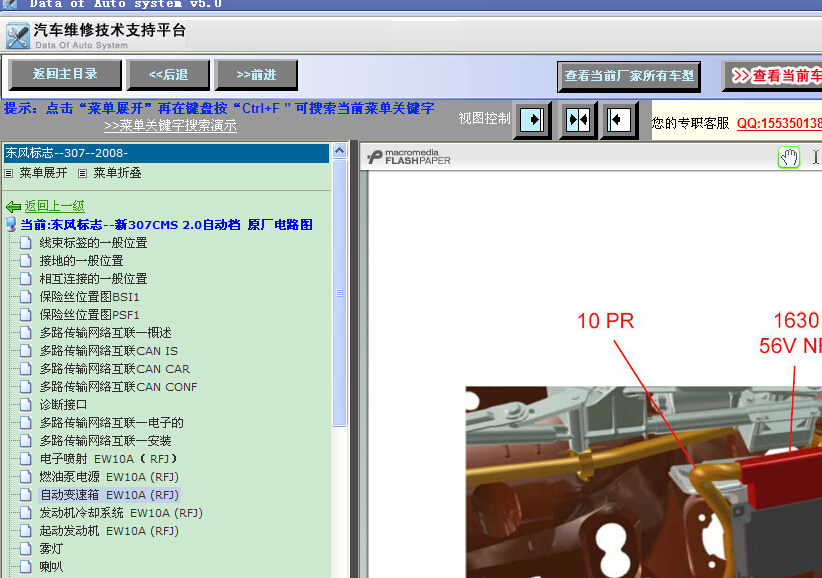The width and height of the screenshot is (822, 578).
Task: Open 诊断接口 document
Action: coord(63,405)
